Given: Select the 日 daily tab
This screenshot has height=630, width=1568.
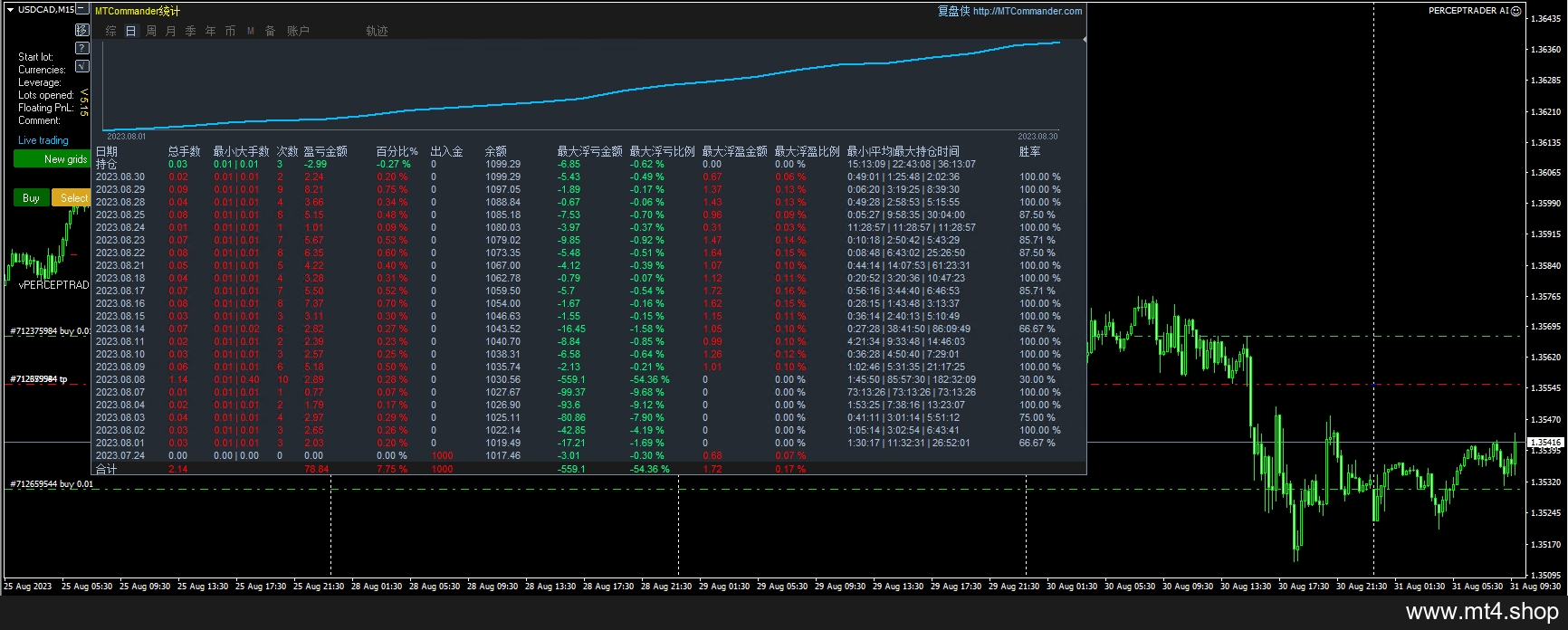Looking at the screenshot, I should pyautogui.click(x=131, y=31).
